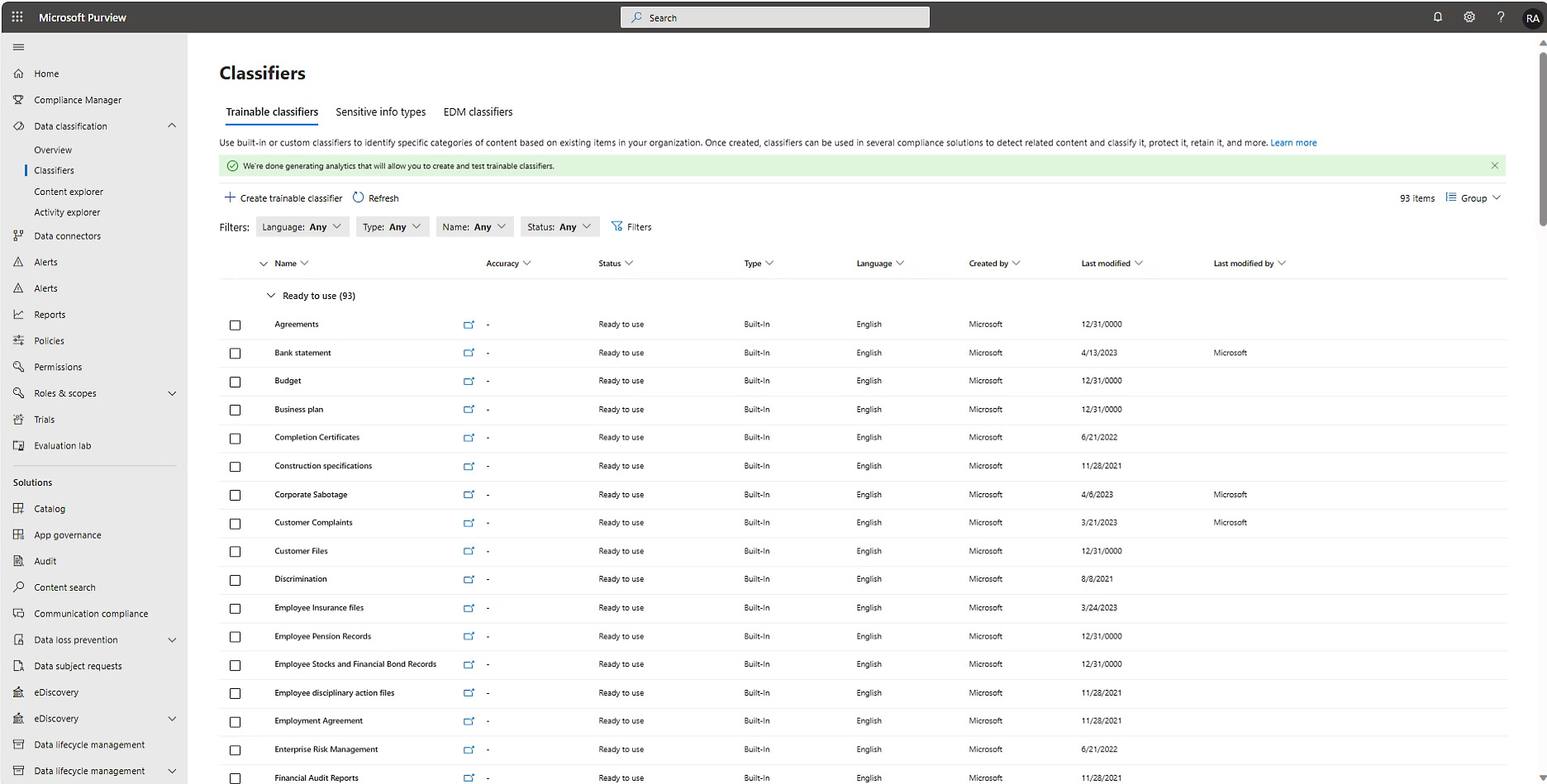Click the top Search input field
The image size is (1547, 784).
click(775, 17)
